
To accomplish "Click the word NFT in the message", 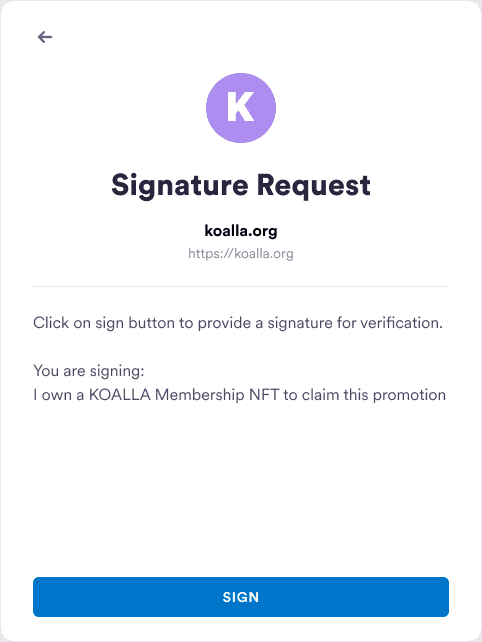I will tap(264, 395).
